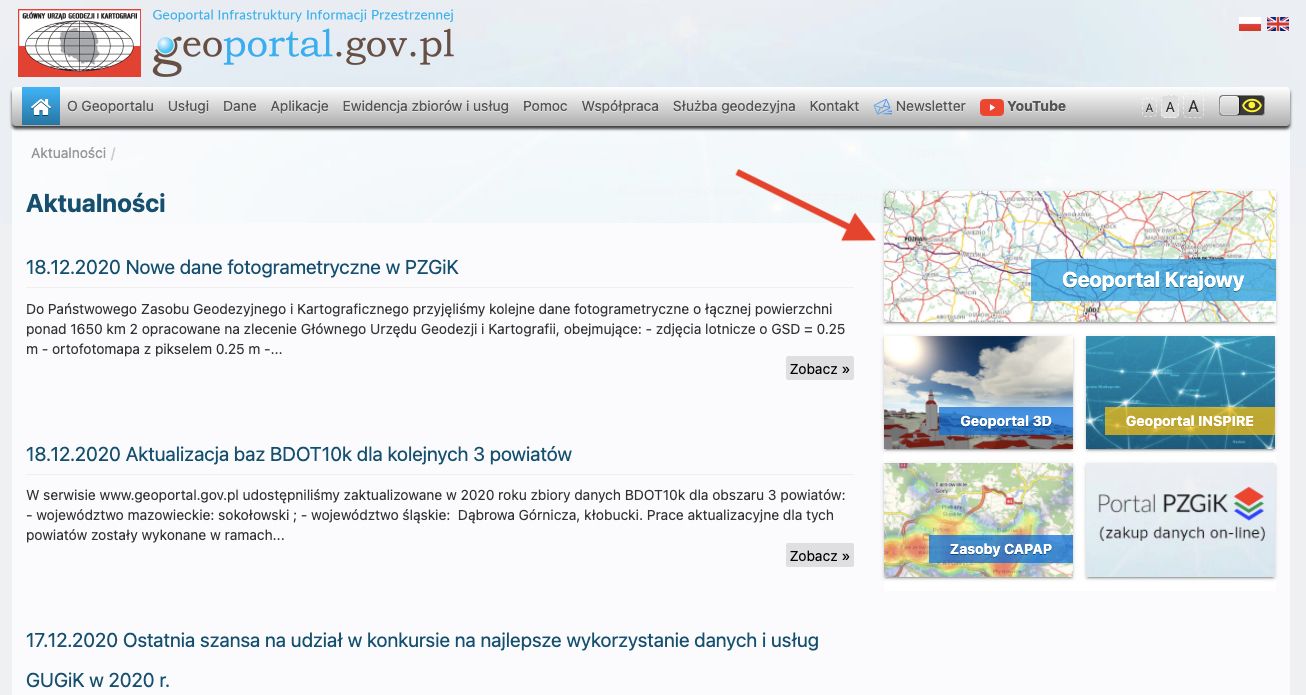The image size is (1306, 695).
Task: Click the YouTube icon in the top bar
Action: coord(990,106)
